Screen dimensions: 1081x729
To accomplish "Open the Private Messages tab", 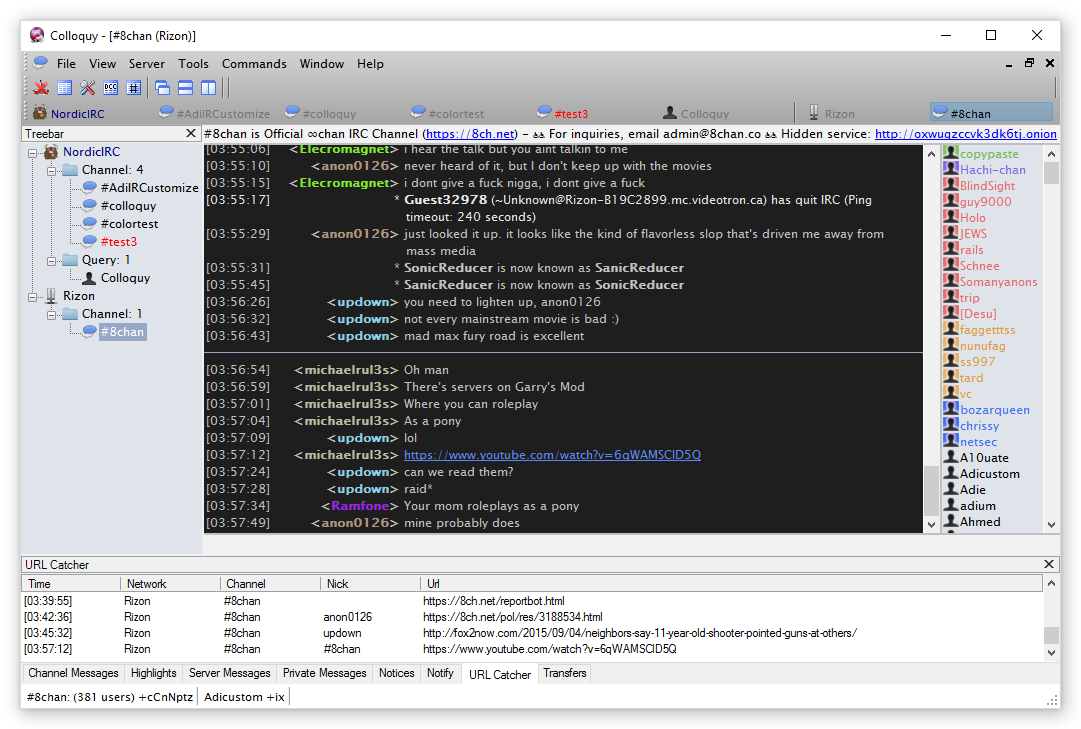I will click(x=325, y=673).
